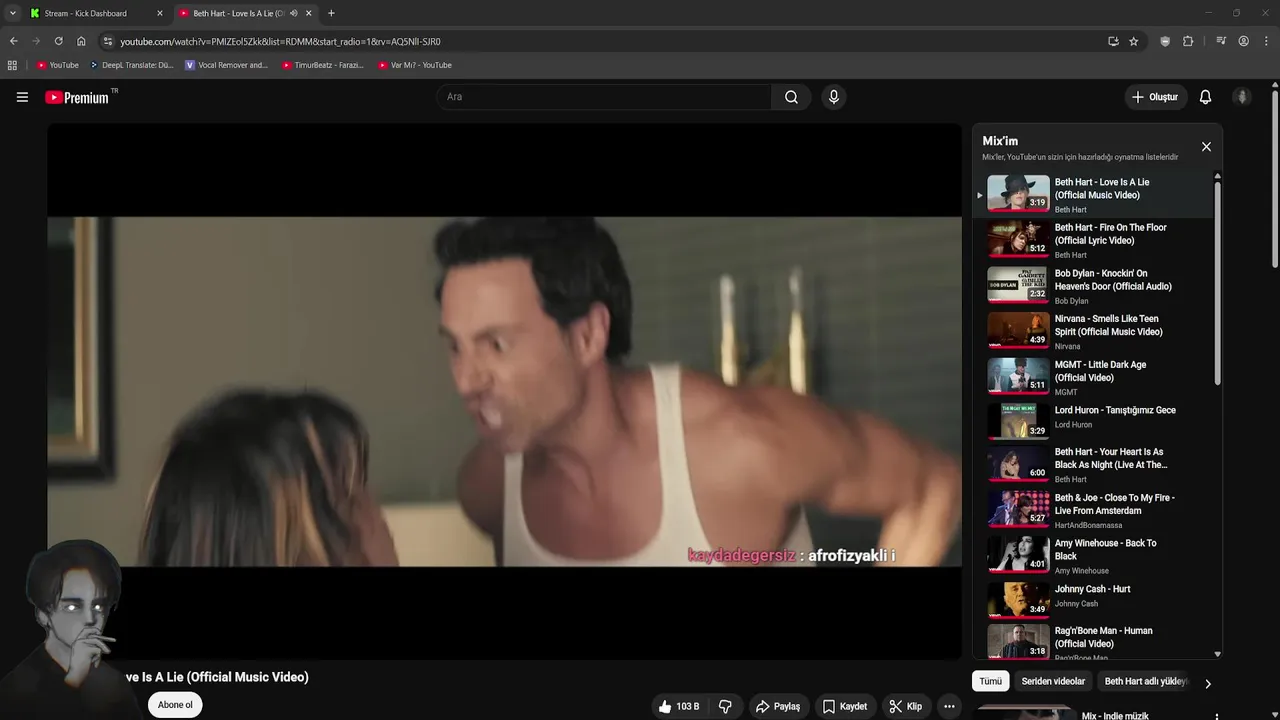Screen dimensions: 1280x720
Task: Open TimurBeatz bookmark
Action: pos(323,65)
